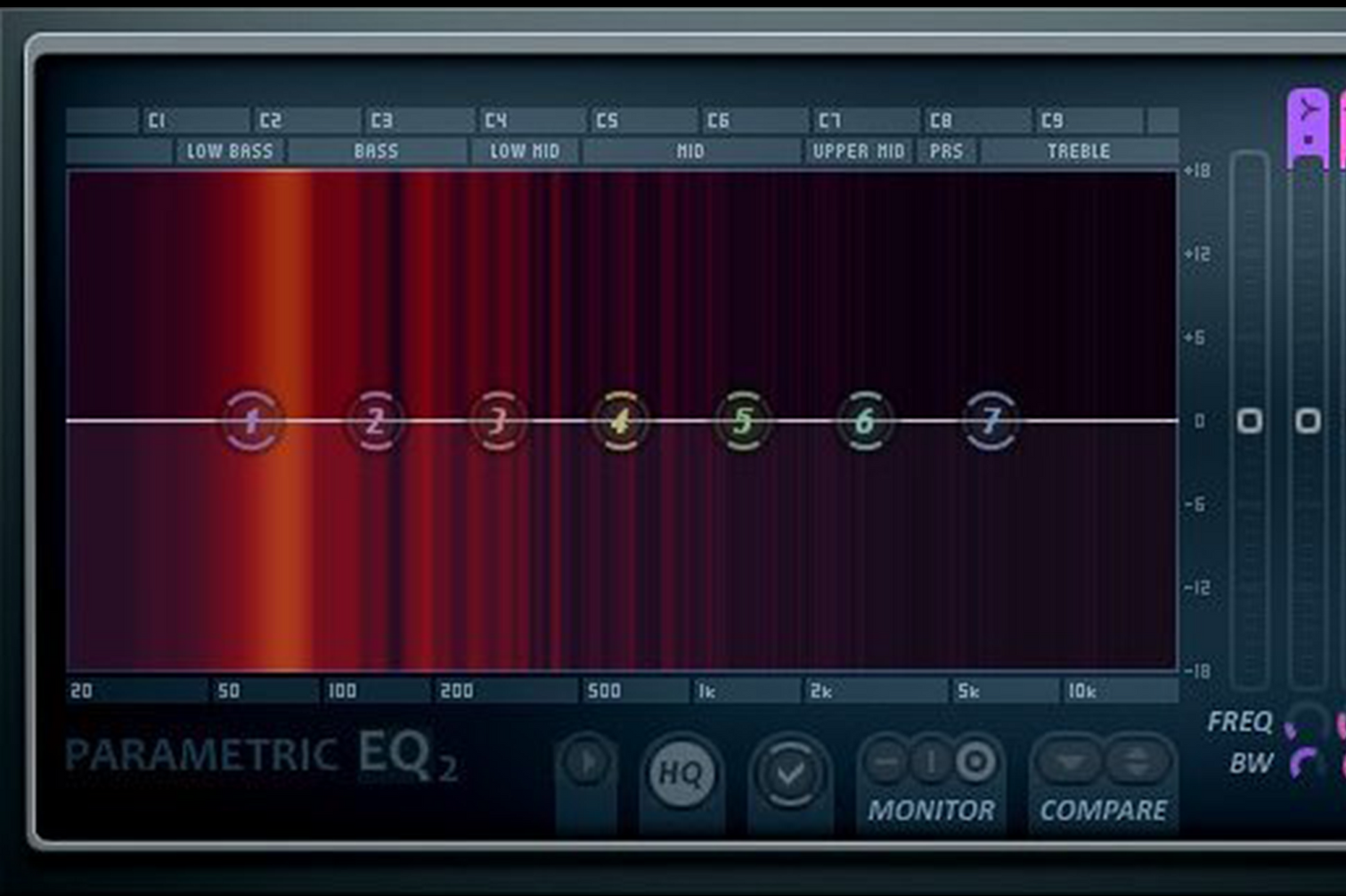Click the MID range label
Viewport: 1346px width, 896px height.
pyautogui.click(x=690, y=151)
